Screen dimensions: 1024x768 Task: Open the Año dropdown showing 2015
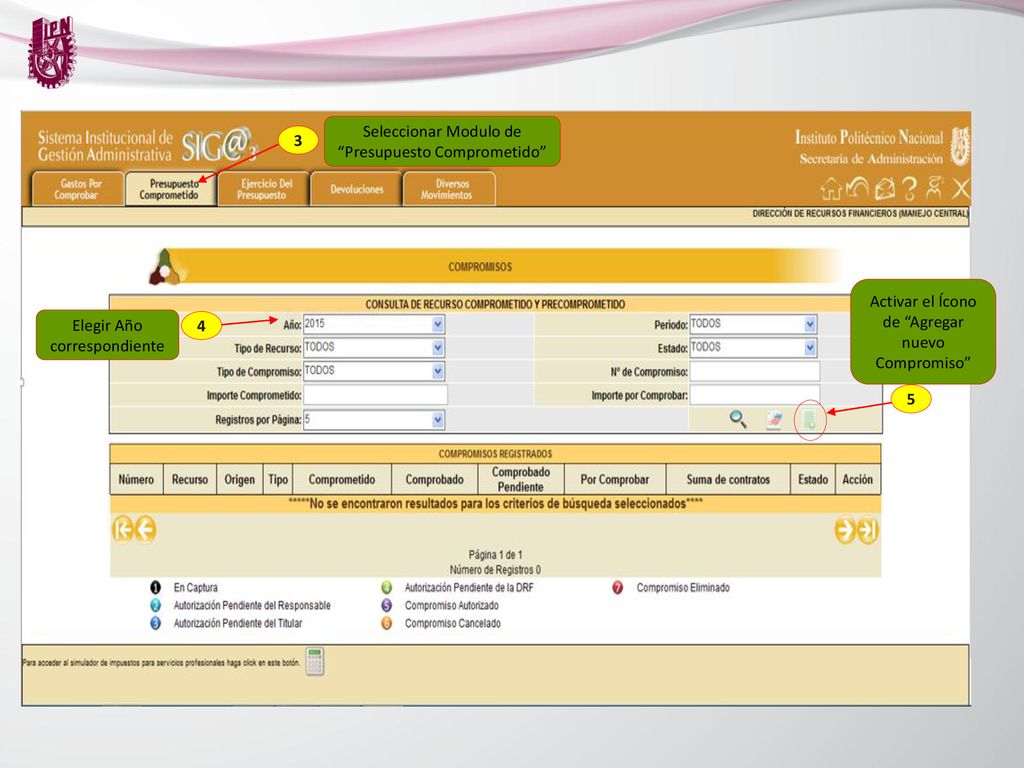tap(374, 324)
